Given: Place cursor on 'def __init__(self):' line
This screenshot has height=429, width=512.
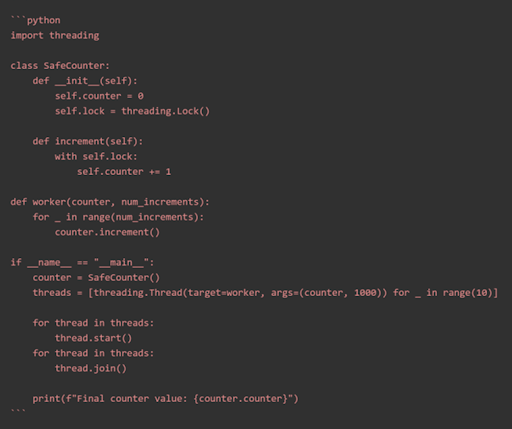Looking at the screenshot, I should [85, 81].
